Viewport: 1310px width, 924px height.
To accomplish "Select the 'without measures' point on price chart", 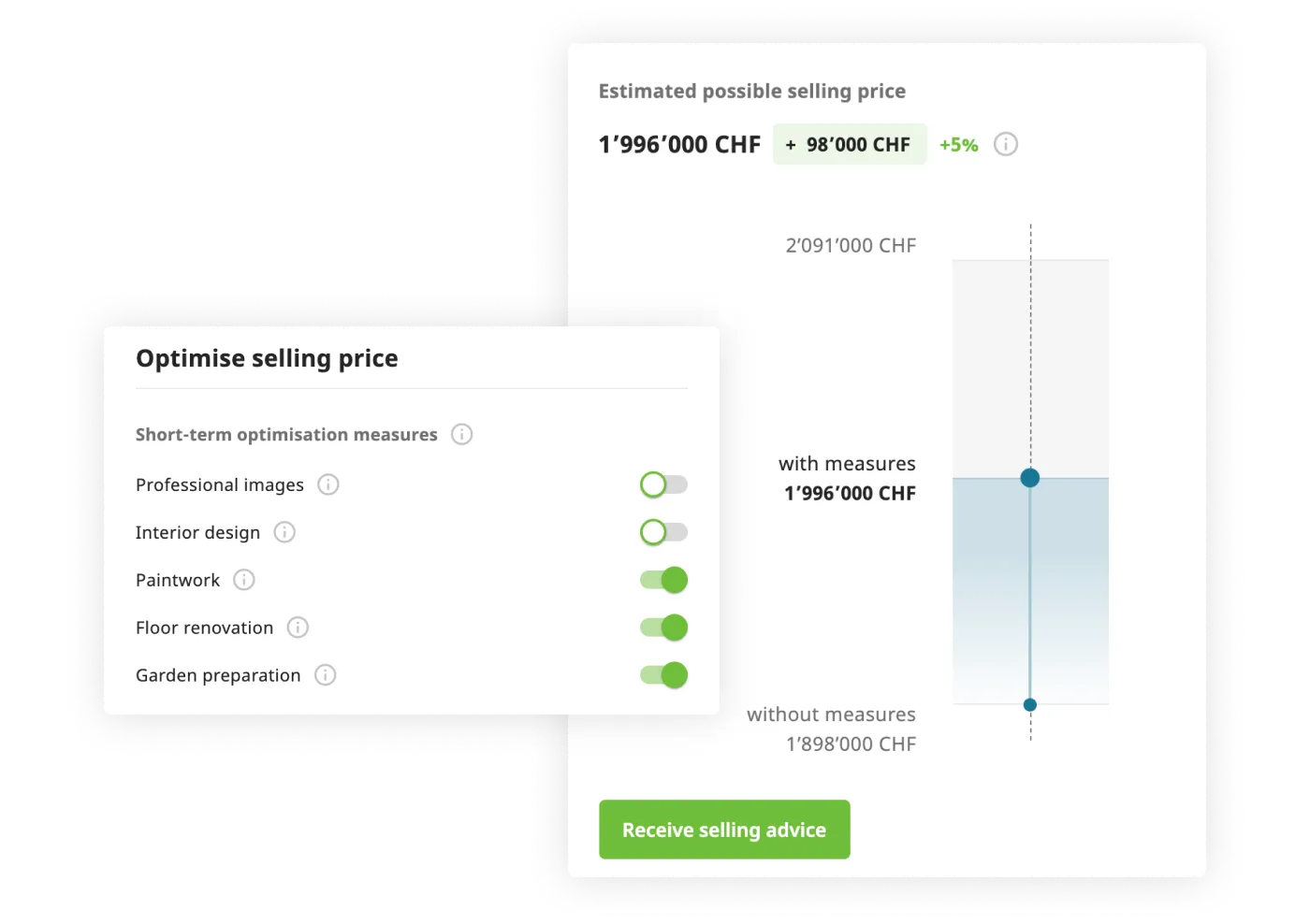I will 1030,704.
